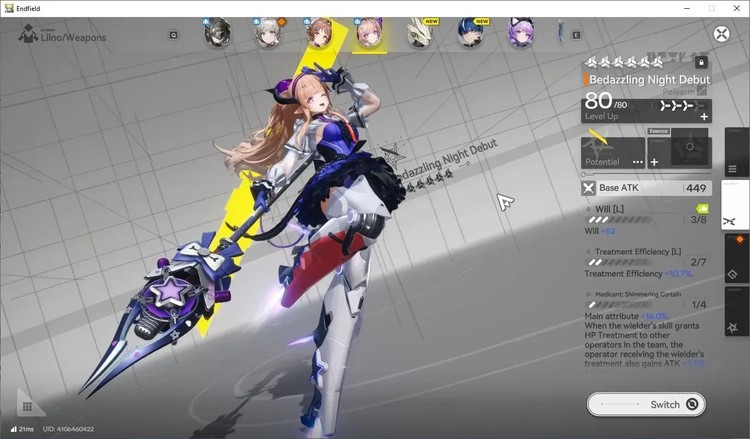Click the Will [L] progress bar
750x439 pixels.
click(x=618, y=220)
